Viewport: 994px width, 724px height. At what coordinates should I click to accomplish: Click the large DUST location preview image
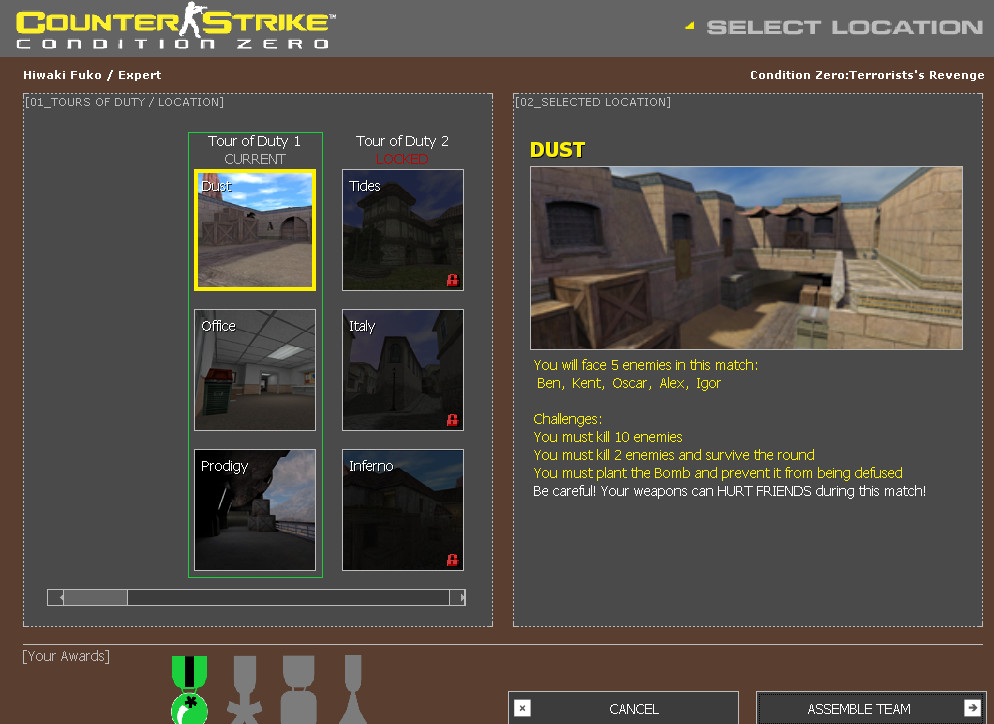[x=746, y=258]
